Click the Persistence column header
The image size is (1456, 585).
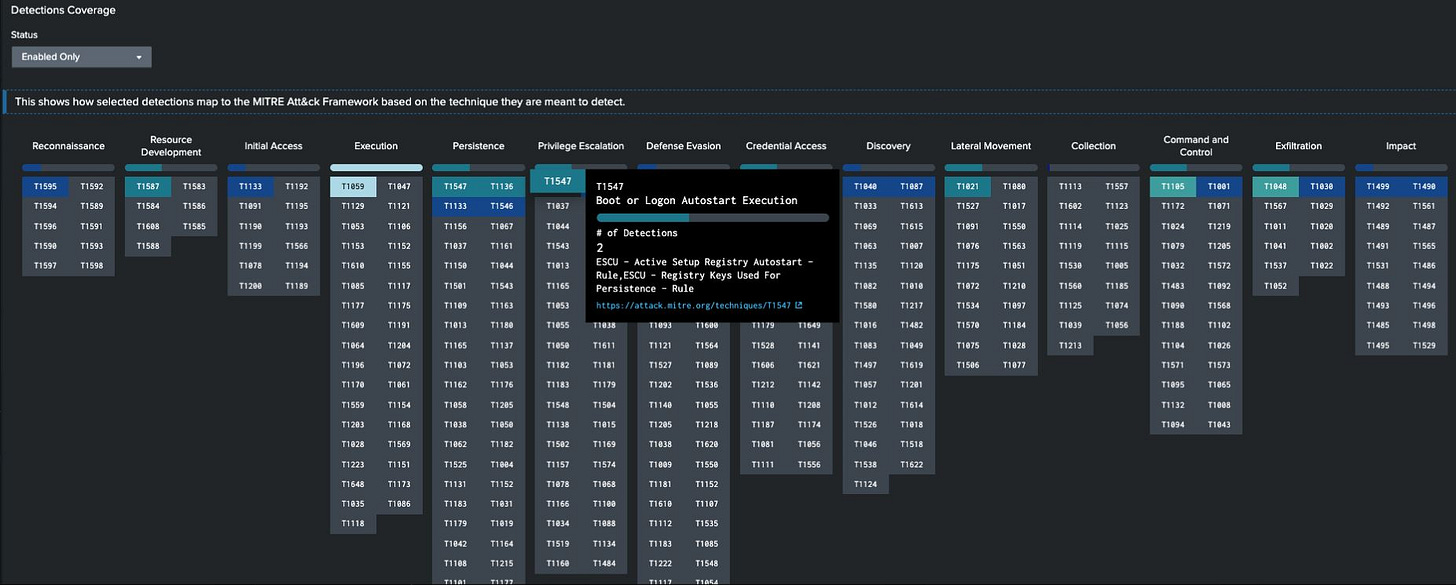478,145
